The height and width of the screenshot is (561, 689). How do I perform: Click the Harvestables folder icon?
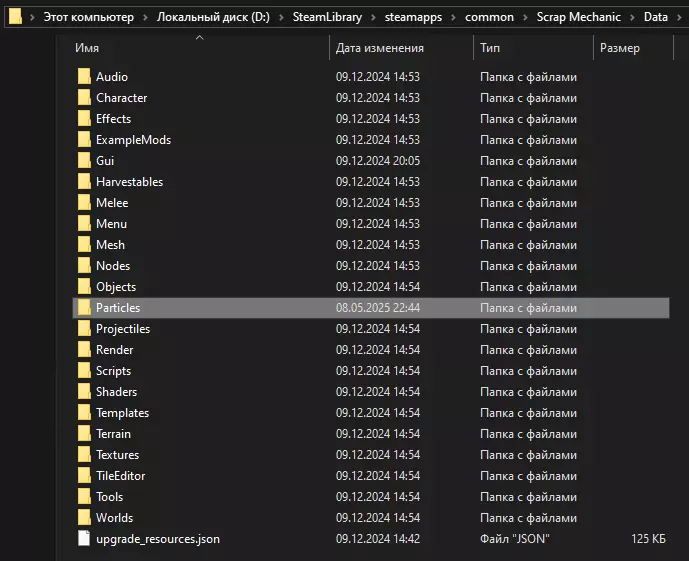pos(84,182)
